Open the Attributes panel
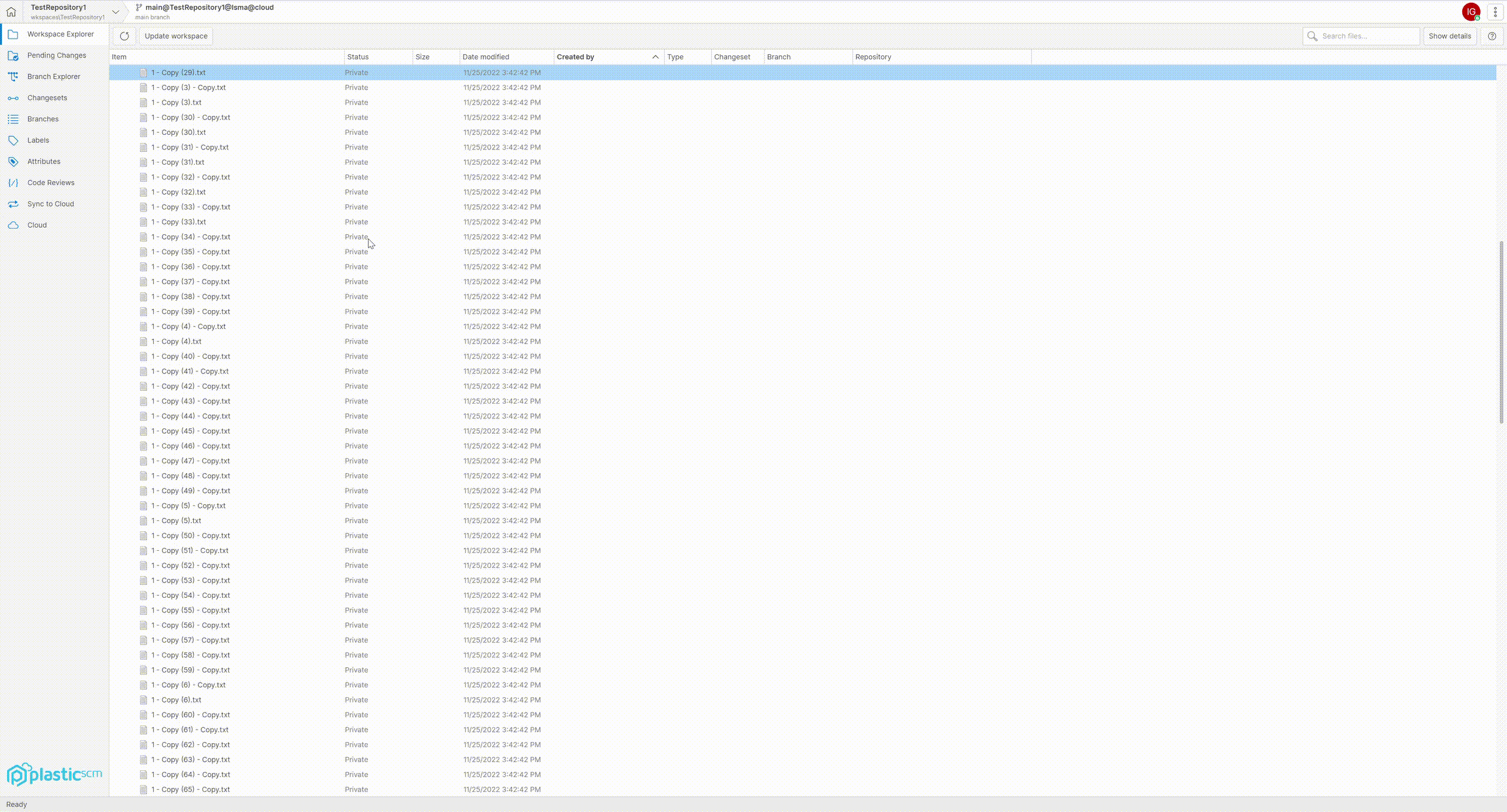Image resolution: width=1507 pixels, height=812 pixels. point(44,161)
